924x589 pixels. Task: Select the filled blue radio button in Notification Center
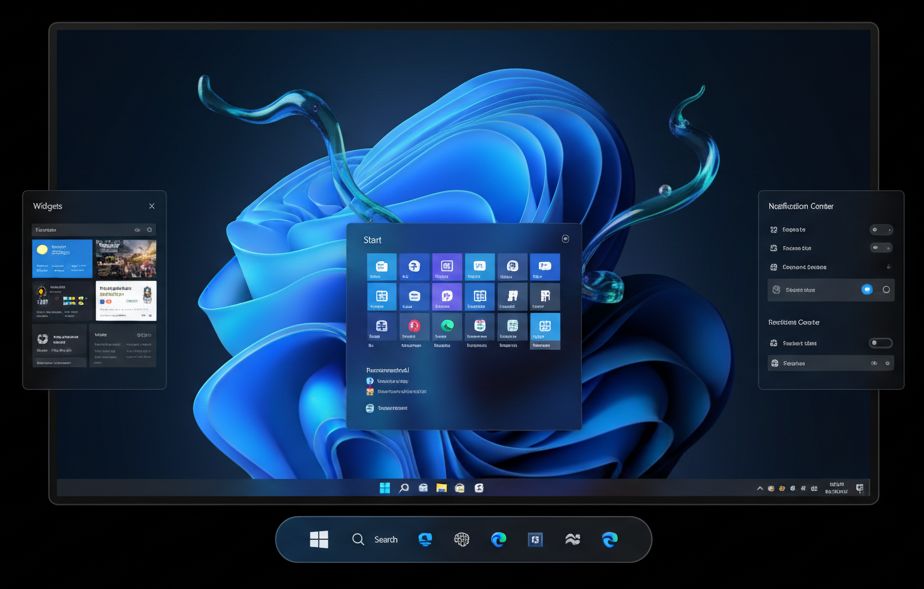867,289
